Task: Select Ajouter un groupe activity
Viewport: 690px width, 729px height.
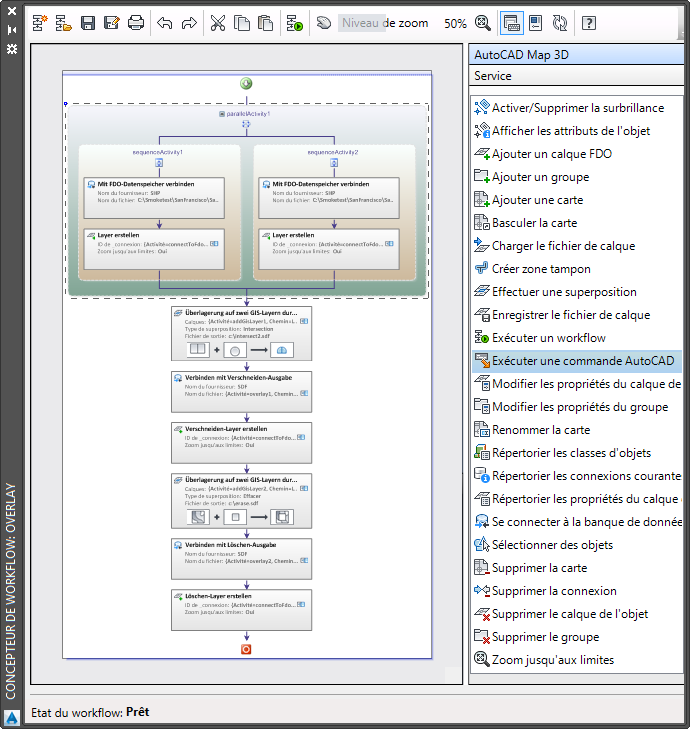Action: [x=577, y=177]
